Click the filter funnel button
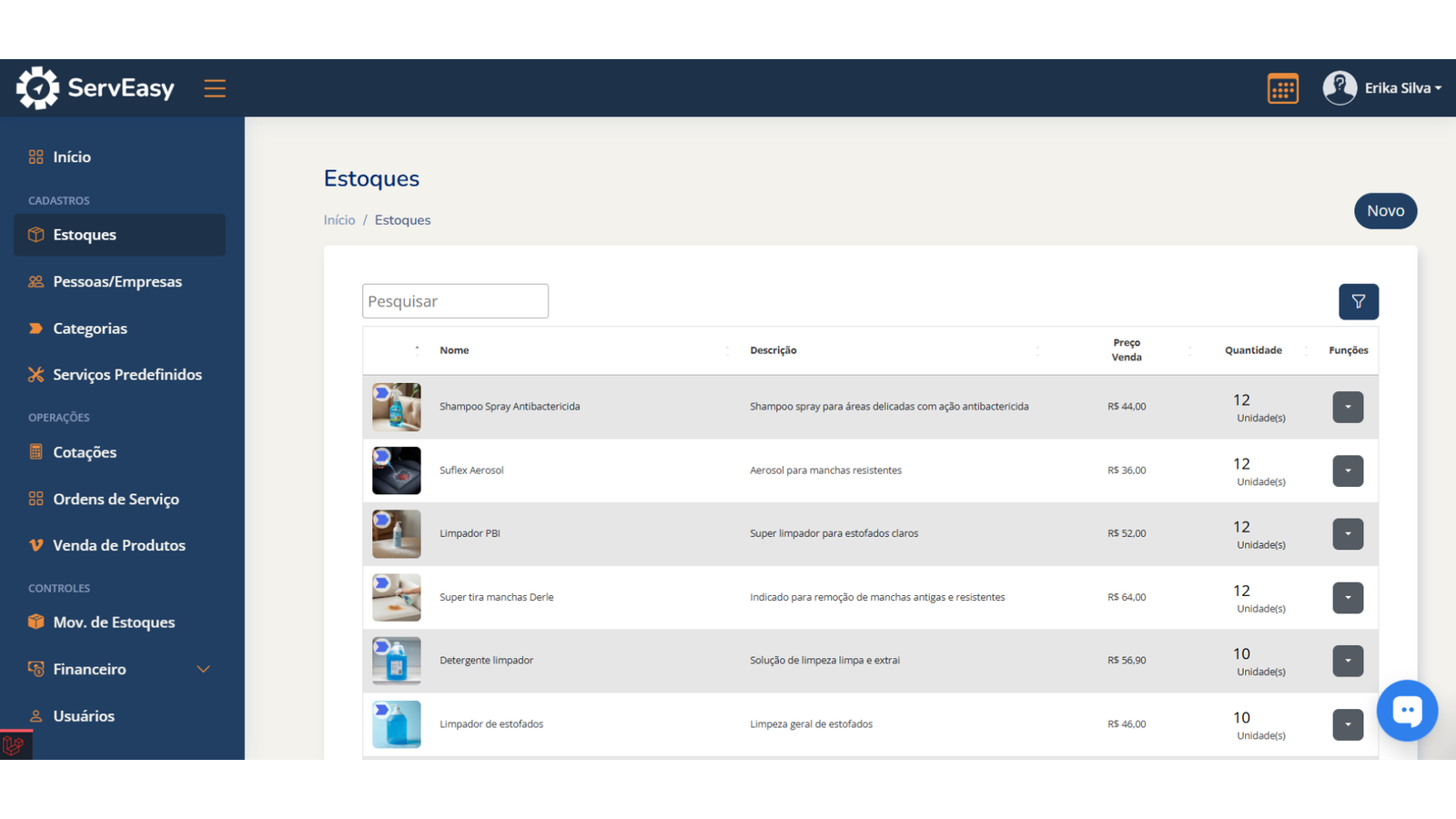The image size is (1456, 819). coord(1358,302)
